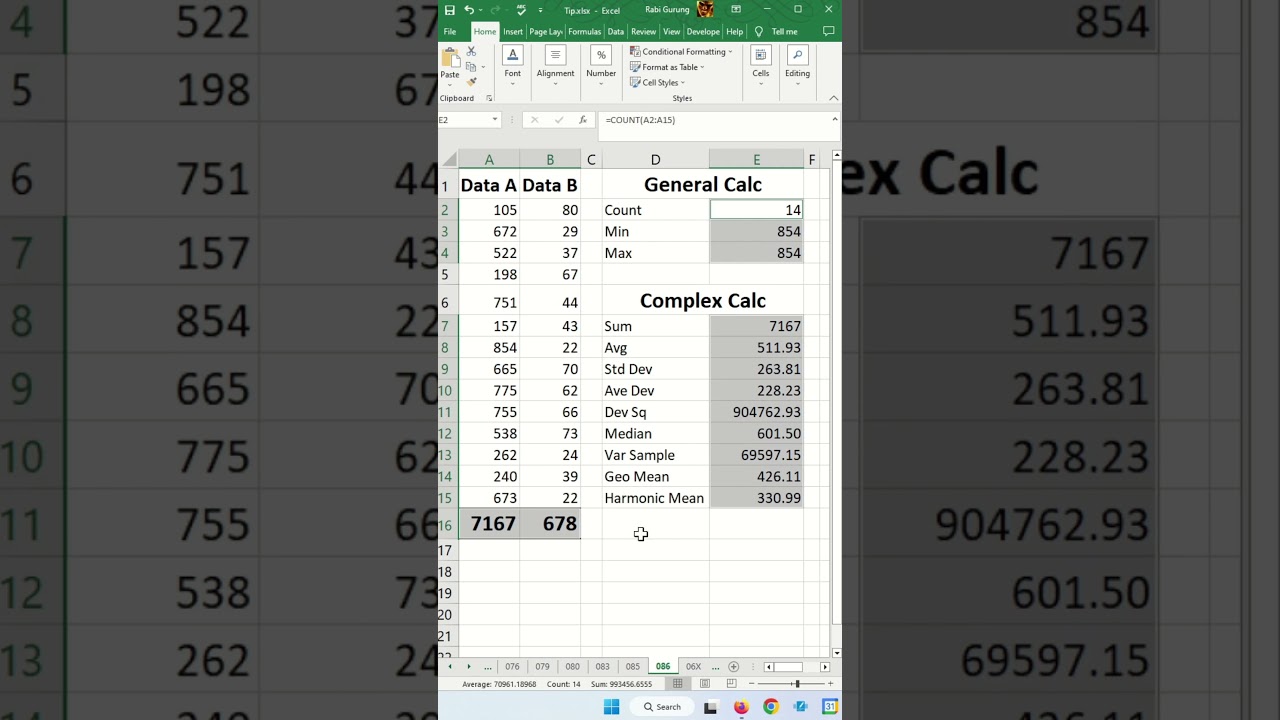Click the Name Box showing E2
Image resolution: width=1280 pixels, height=720 pixels.
click(x=463, y=120)
